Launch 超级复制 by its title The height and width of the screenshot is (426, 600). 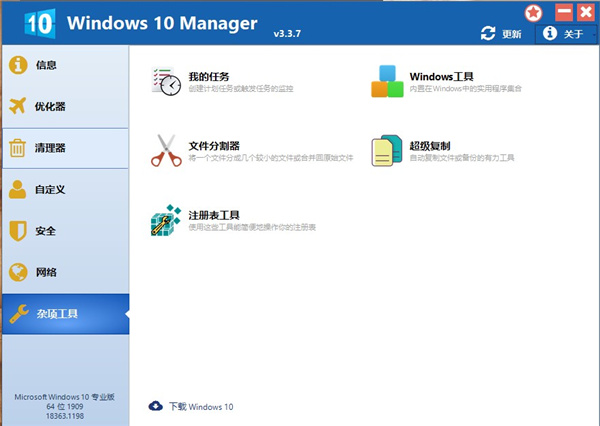(x=430, y=146)
